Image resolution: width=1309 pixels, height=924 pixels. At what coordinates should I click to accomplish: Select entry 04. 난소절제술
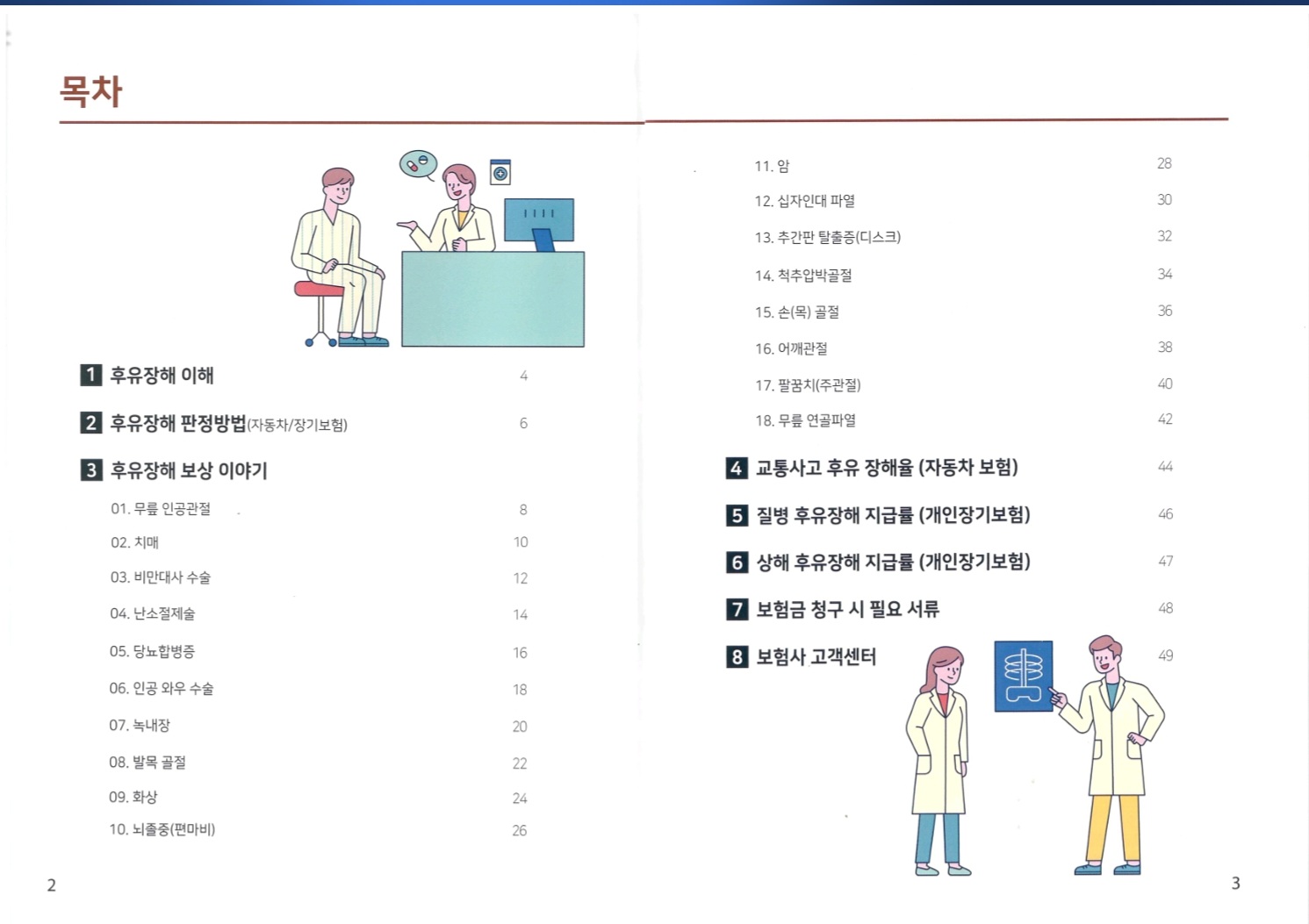coord(153,613)
